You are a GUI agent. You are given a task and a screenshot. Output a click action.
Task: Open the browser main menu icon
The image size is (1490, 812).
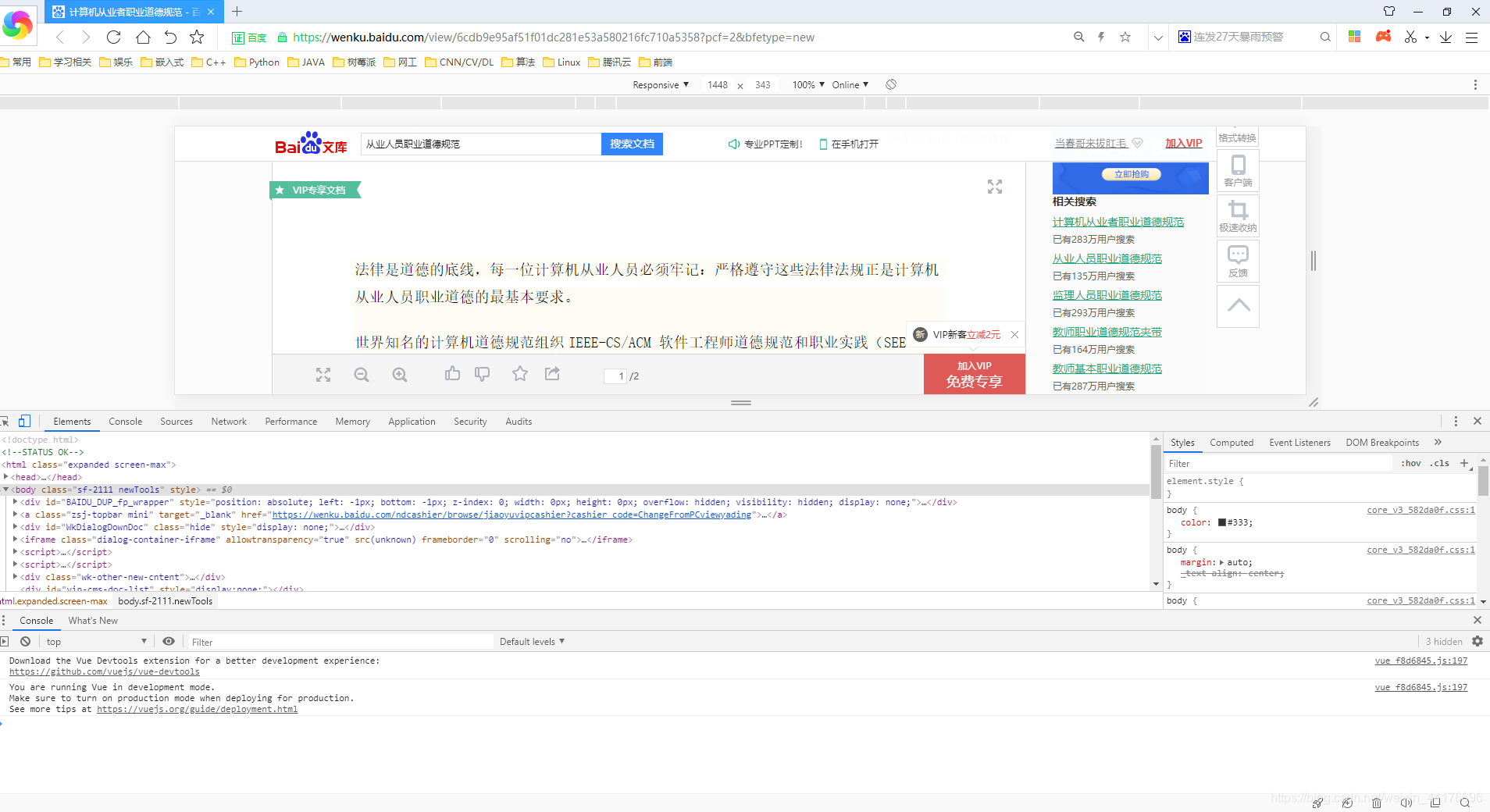point(1471,37)
